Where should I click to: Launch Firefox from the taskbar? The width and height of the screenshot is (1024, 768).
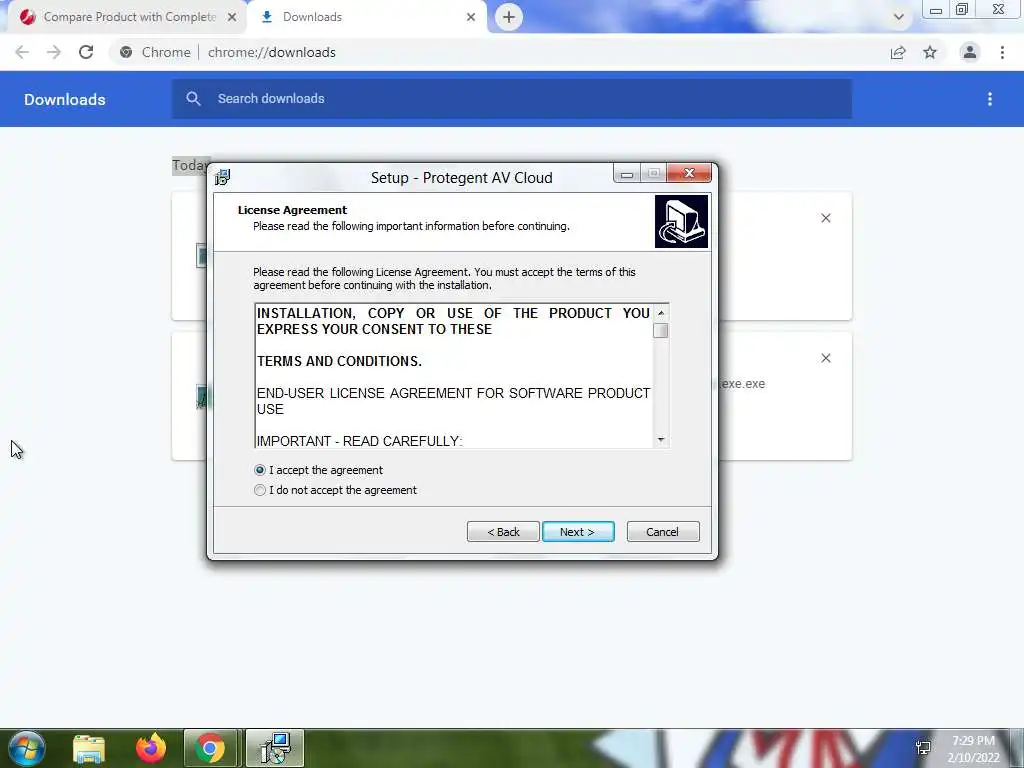151,748
